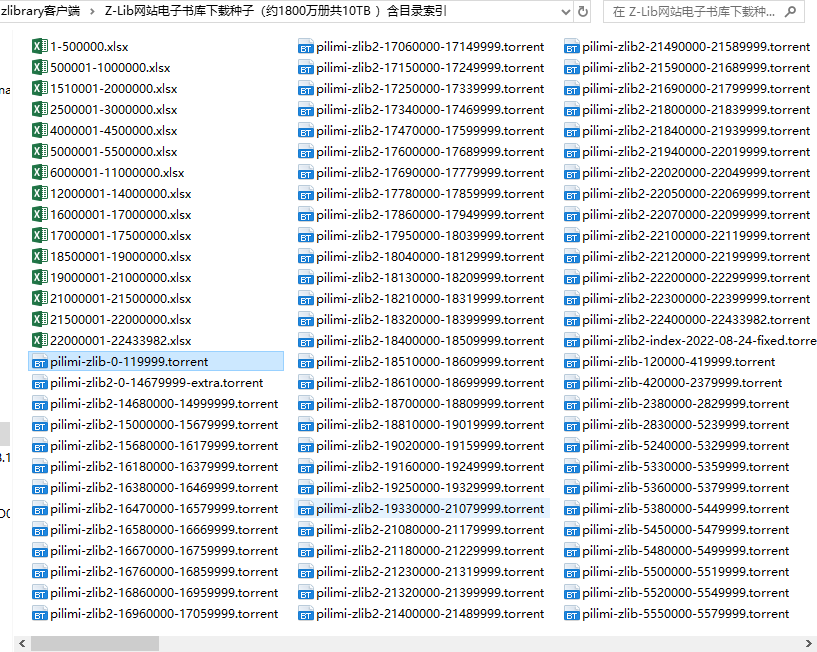Select the file pilimi-zlib-120000-419999.torrent
Image resolution: width=817 pixels, height=652 pixels.
(678, 362)
